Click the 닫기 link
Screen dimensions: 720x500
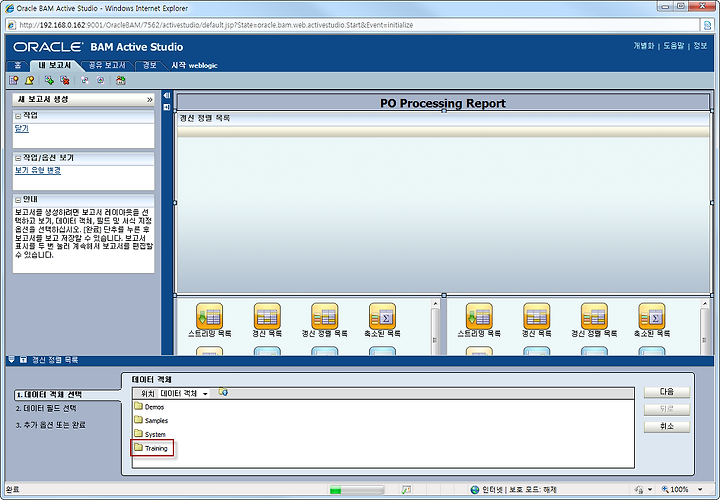[x=22, y=129]
